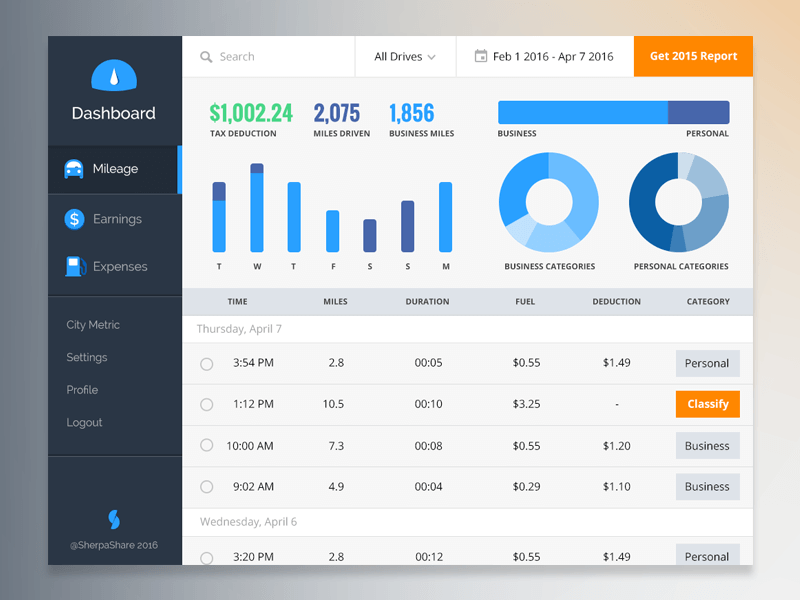Screen dimensions: 800x600
Task: Open the Earnings section
Action: pos(115,219)
